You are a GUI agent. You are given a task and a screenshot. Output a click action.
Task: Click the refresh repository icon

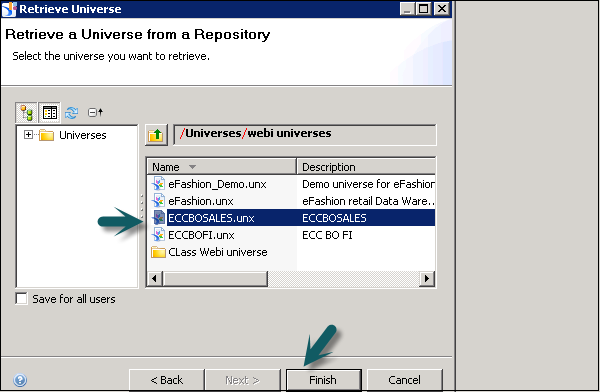tap(72, 113)
